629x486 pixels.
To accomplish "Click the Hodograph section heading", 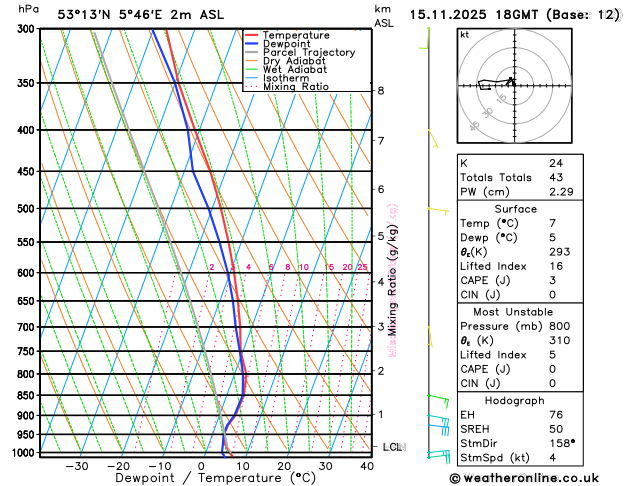I will [515, 401].
